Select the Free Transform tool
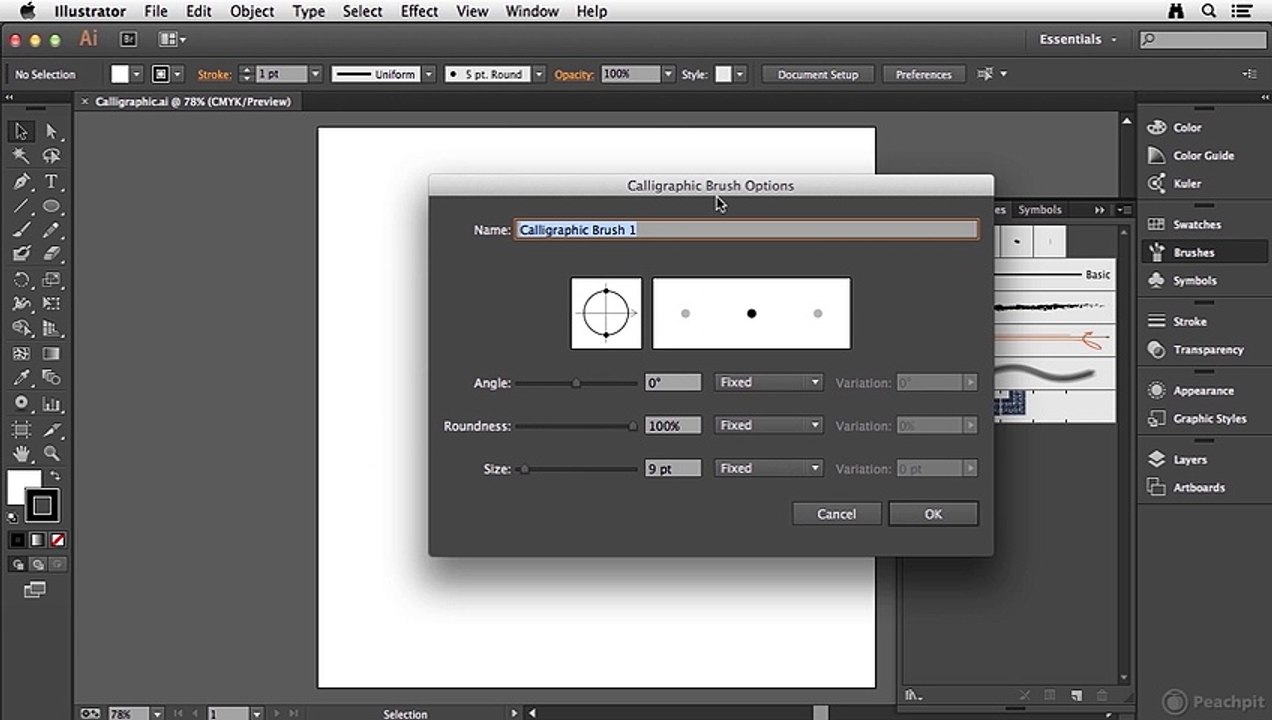The height and width of the screenshot is (720, 1272). tap(51, 304)
